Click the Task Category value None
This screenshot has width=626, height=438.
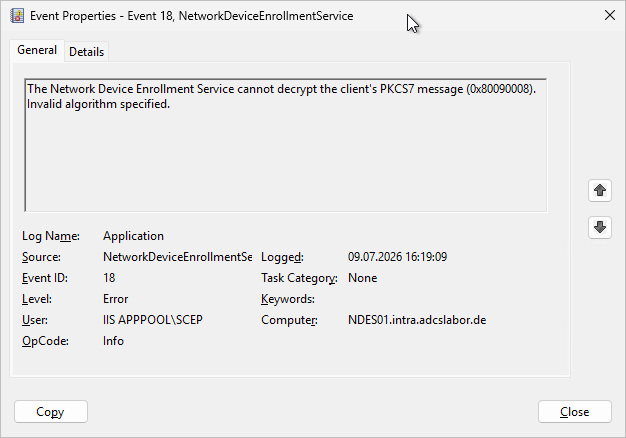362,278
